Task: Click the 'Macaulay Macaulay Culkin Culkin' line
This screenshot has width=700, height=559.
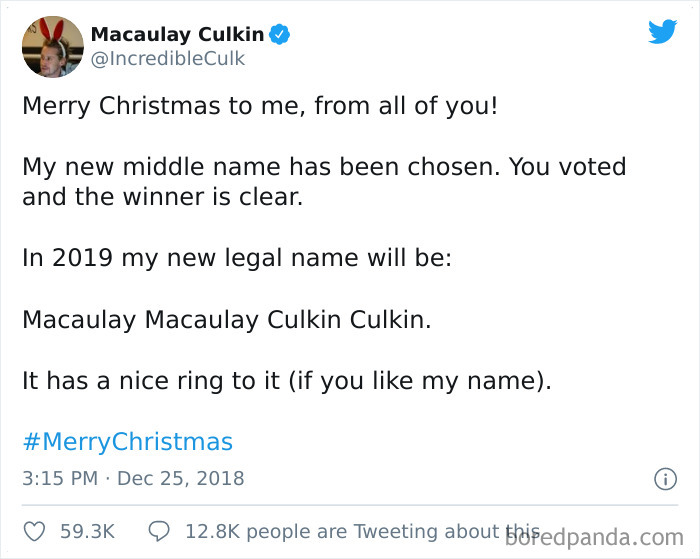Action: point(227,320)
